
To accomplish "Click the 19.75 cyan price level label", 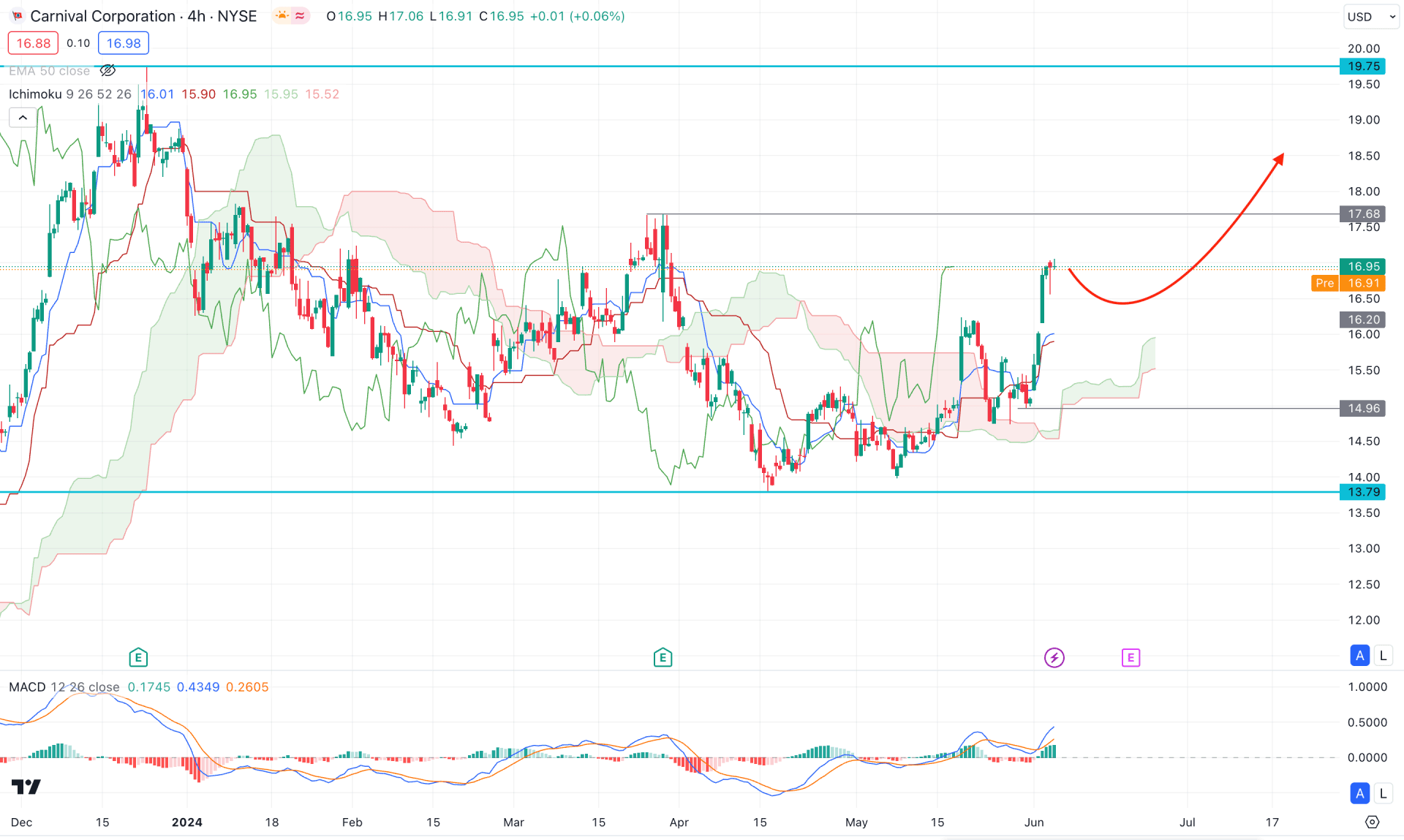I will 1362,67.
